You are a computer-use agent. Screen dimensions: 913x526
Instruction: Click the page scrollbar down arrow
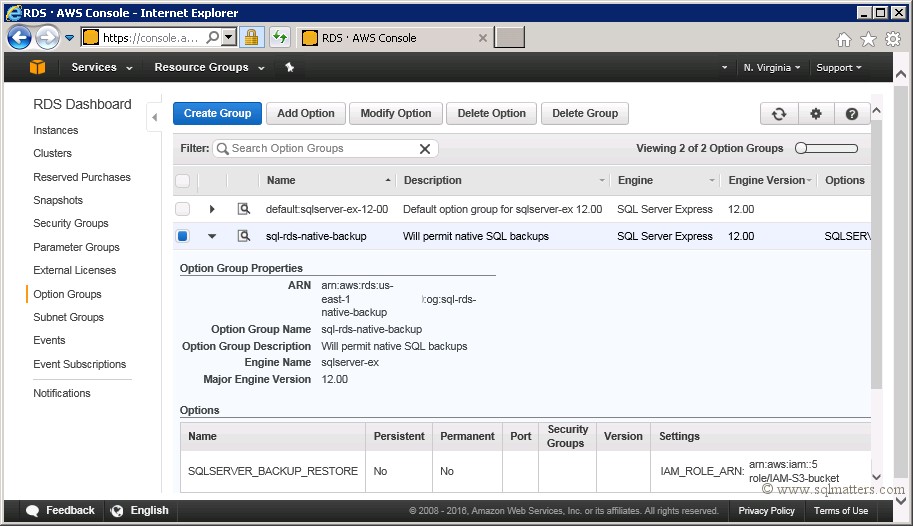tap(901, 501)
